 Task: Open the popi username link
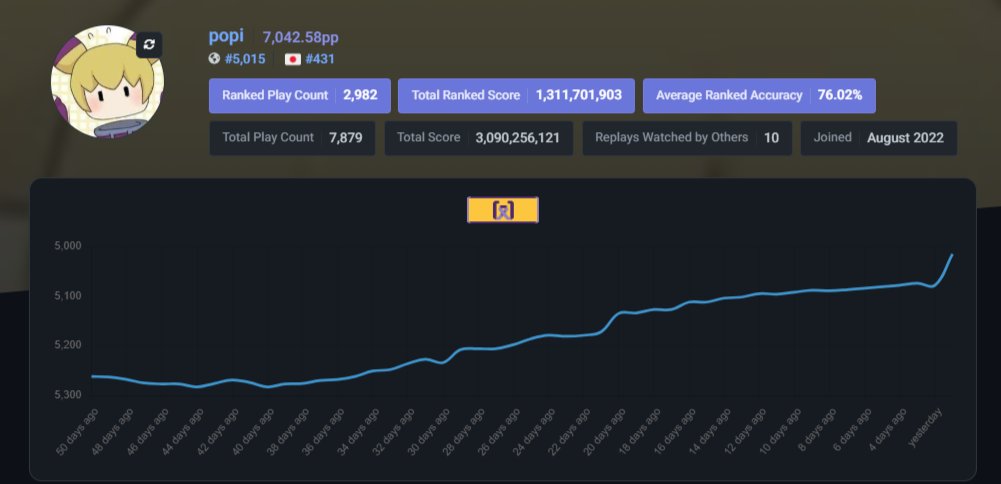point(226,36)
